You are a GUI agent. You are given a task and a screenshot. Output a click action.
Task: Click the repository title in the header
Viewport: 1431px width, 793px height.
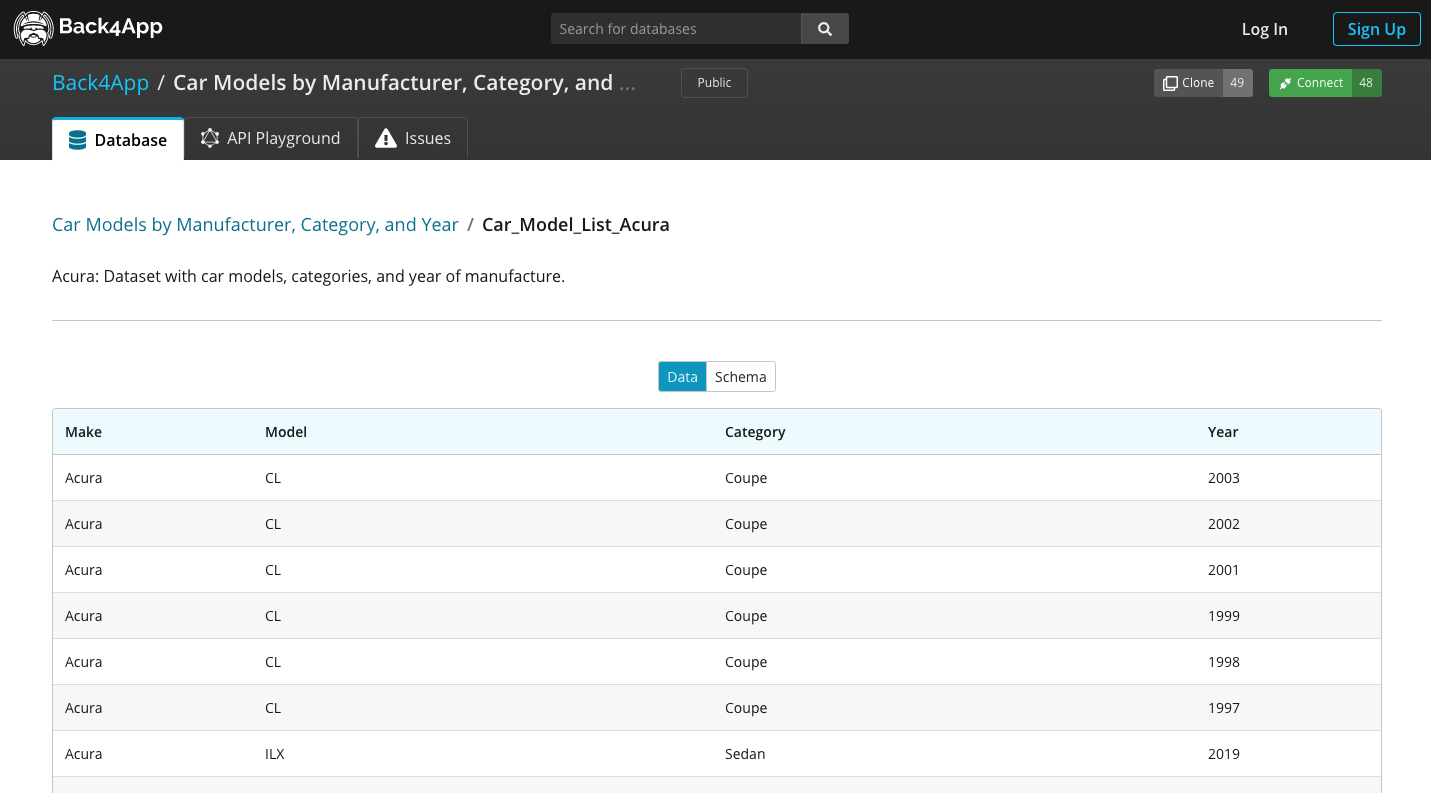[x=404, y=83]
